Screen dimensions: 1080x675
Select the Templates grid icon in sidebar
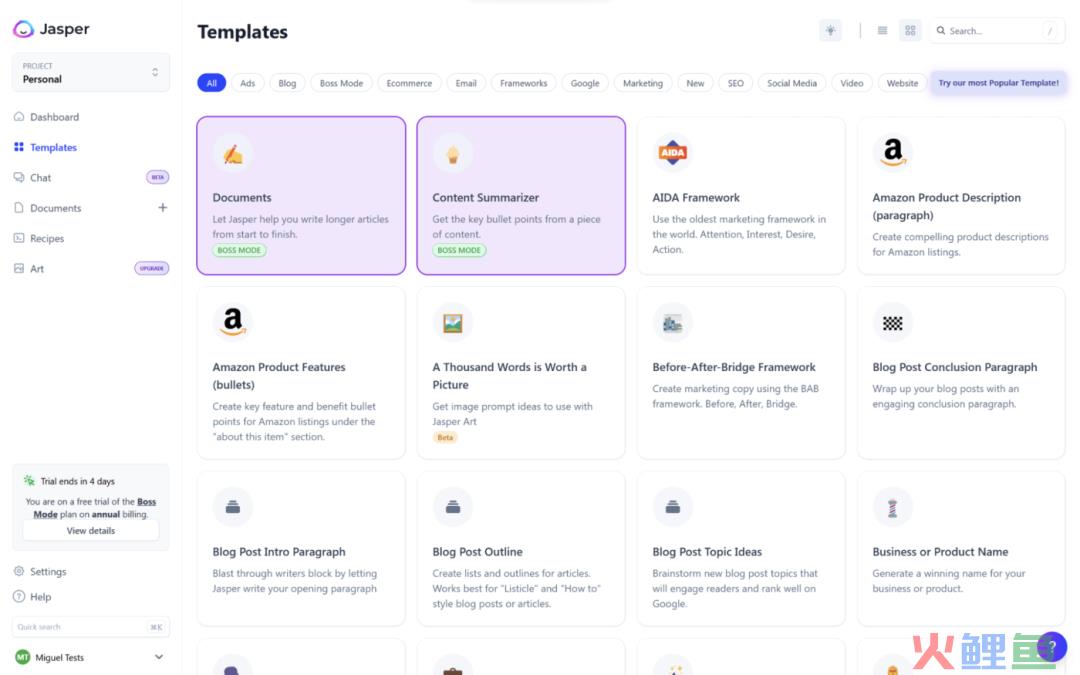coord(19,147)
